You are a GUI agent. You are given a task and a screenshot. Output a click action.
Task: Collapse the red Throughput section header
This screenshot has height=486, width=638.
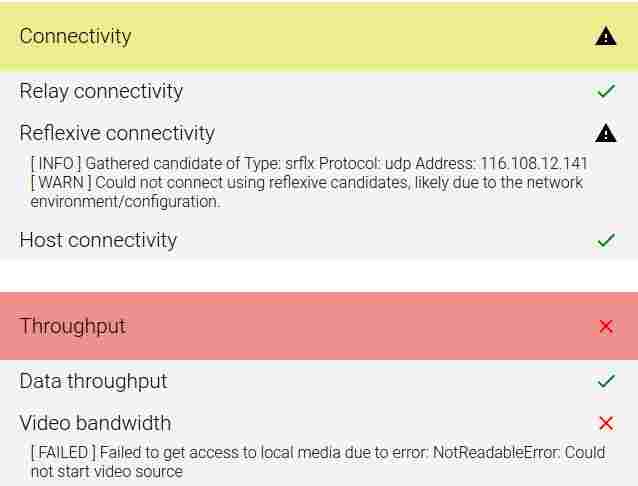pyautogui.click(x=319, y=326)
